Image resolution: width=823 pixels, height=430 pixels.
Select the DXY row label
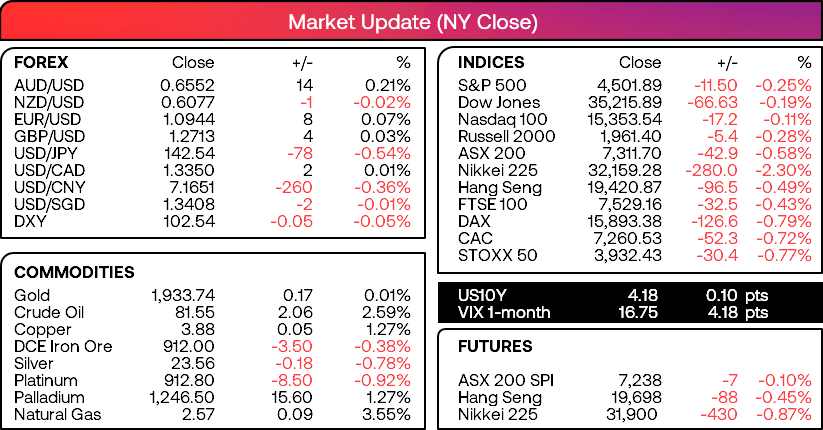(x=30, y=221)
